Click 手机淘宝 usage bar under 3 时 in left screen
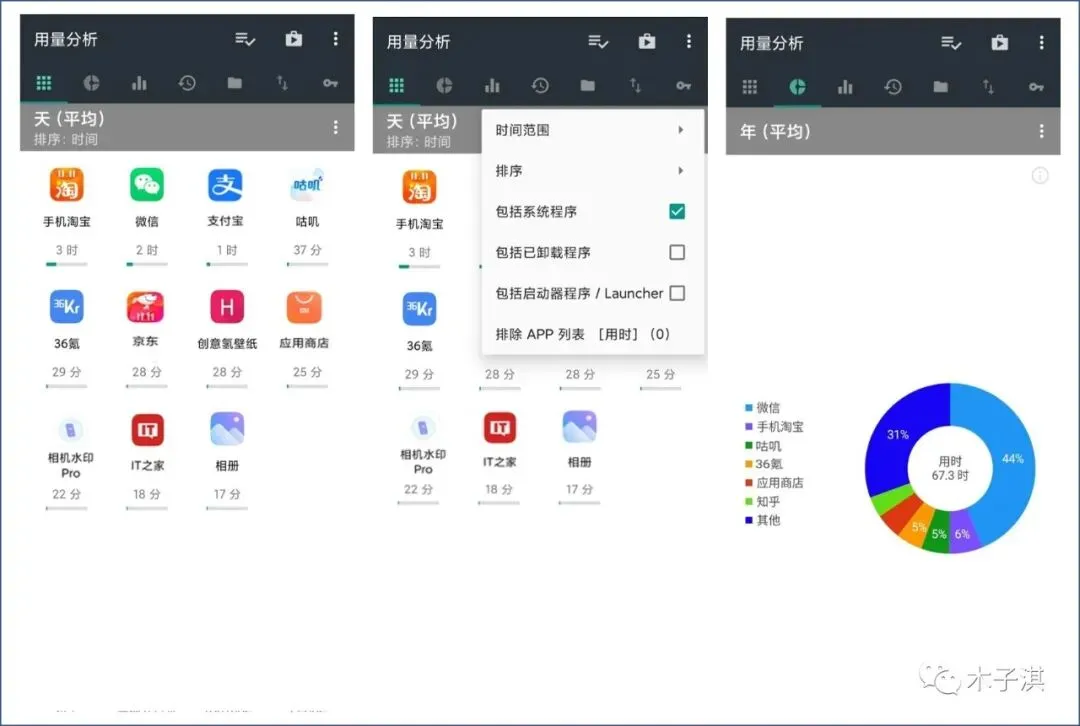 [67, 265]
